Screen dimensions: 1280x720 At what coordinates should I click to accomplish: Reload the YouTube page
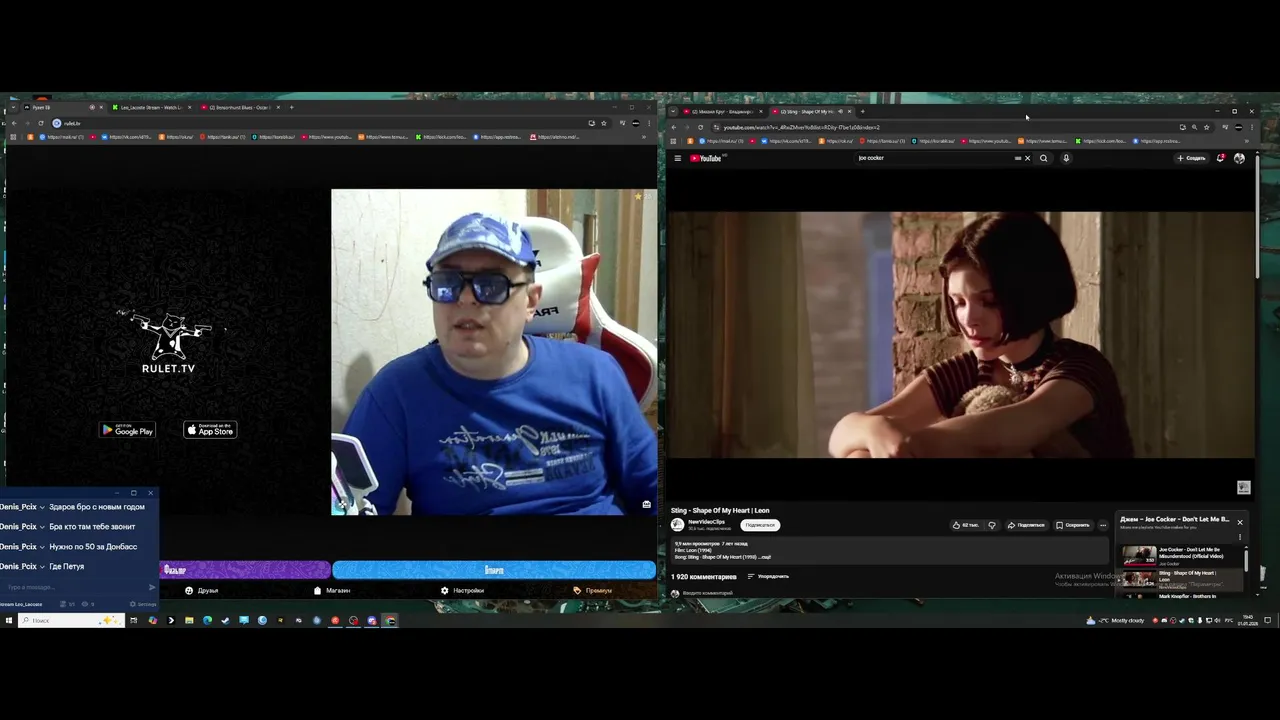point(700,127)
